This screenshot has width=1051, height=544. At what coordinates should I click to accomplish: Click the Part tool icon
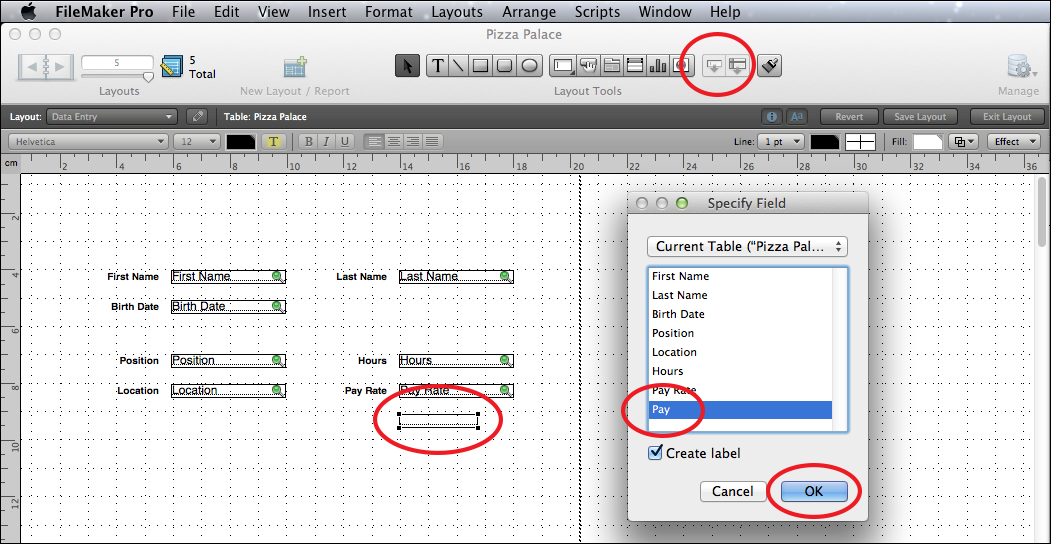pos(737,66)
